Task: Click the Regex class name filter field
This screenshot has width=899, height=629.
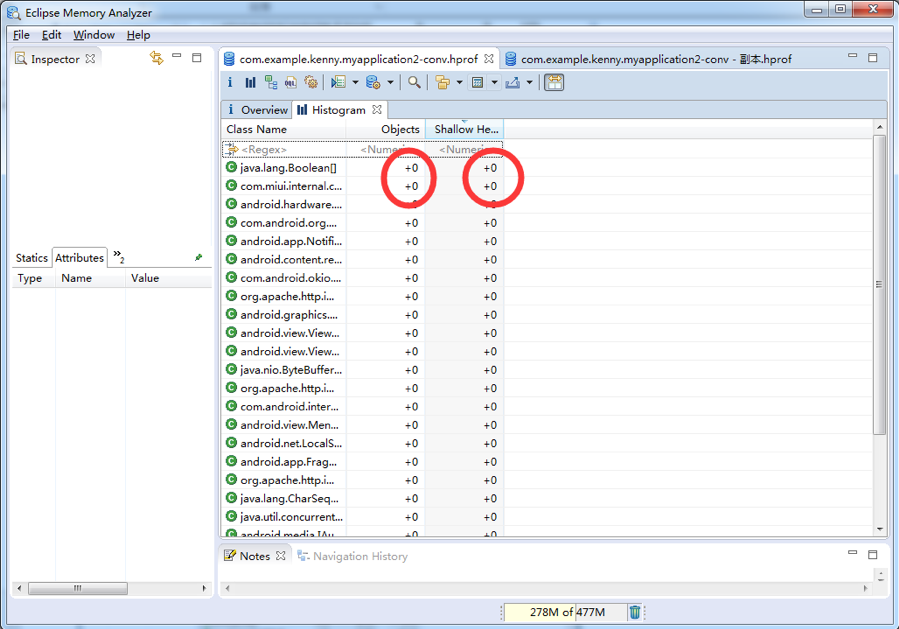Action: pyautogui.click(x=284, y=150)
